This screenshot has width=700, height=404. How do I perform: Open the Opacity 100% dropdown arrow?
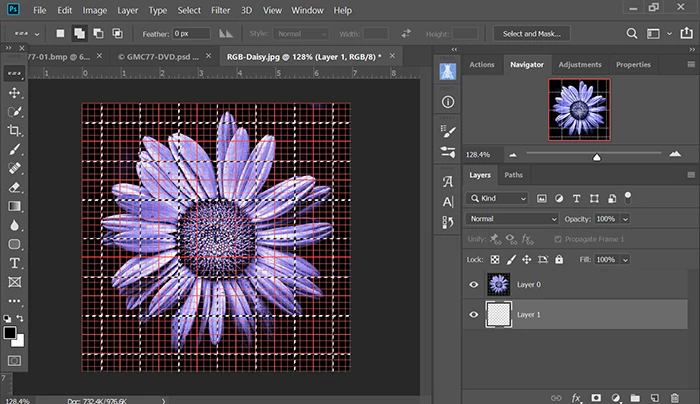pyautogui.click(x=626, y=218)
